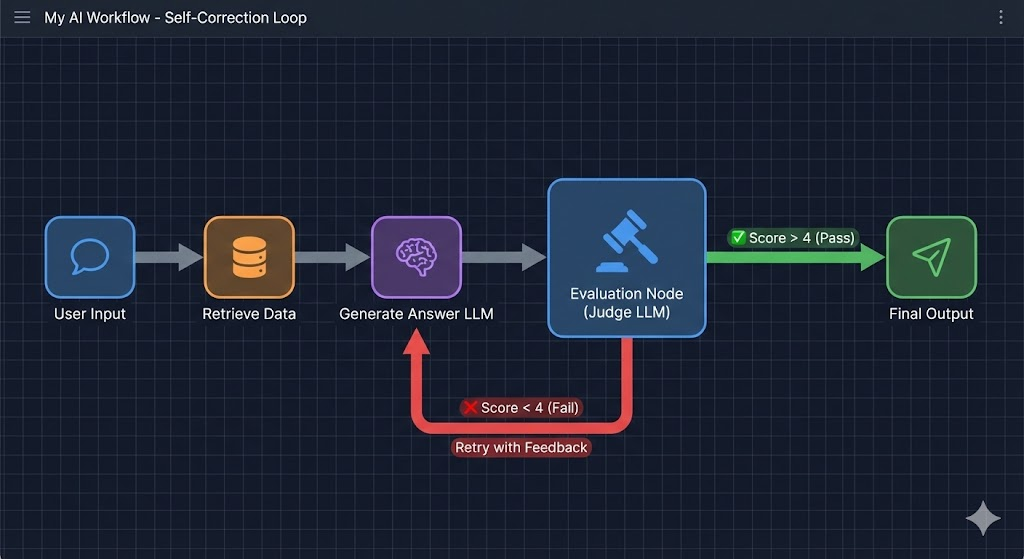Open the hamburger menu in the title bar
The height and width of the screenshot is (559, 1024).
(x=22, y=18)
